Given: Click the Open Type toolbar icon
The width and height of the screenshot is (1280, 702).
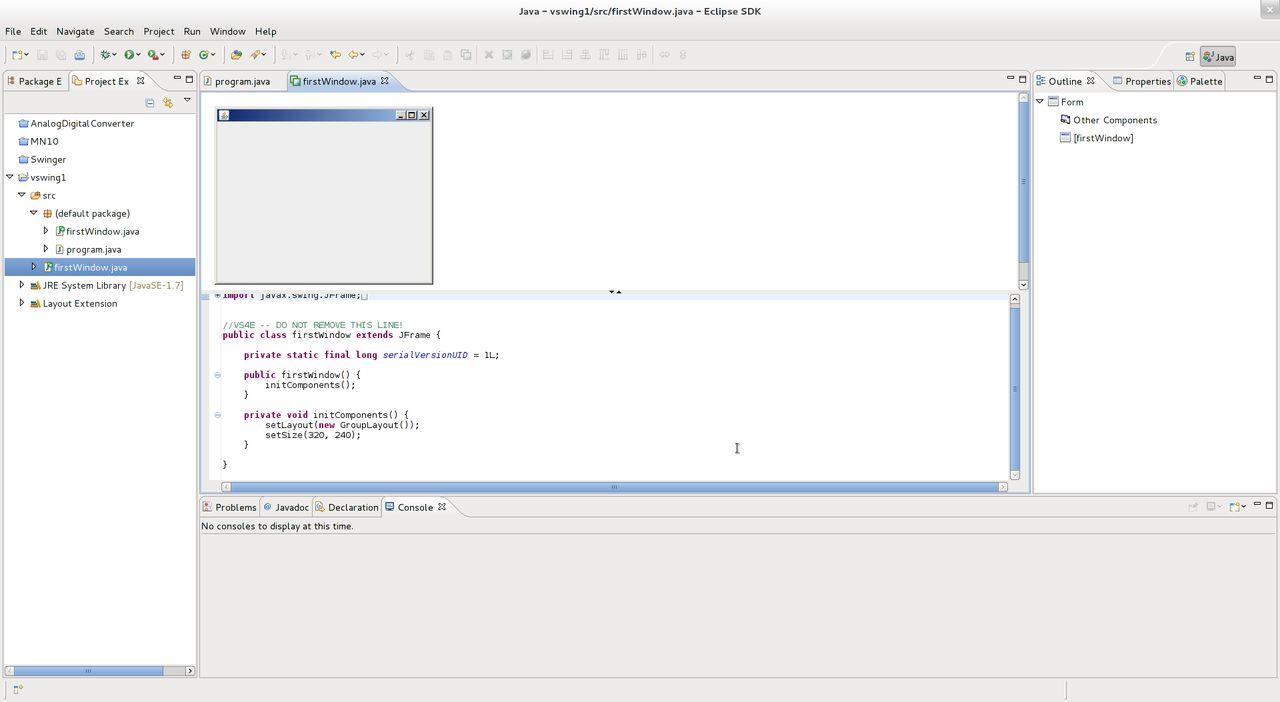Looking at the screenshot, I should 236,55.
